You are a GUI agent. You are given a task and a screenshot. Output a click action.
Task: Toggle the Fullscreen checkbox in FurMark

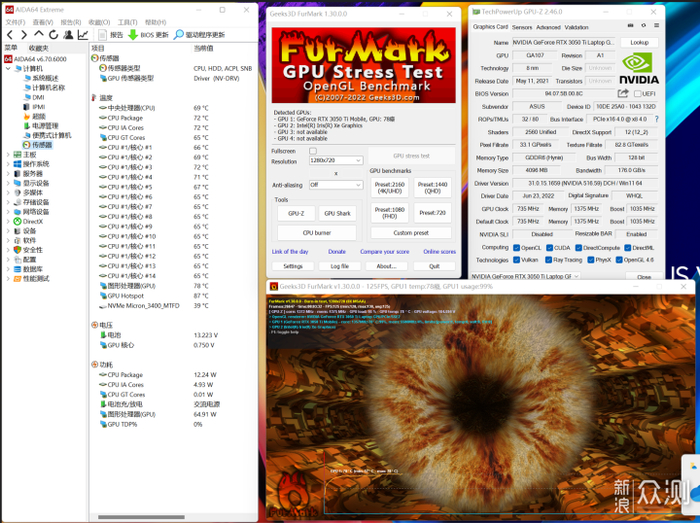click(x=313, y=151)
